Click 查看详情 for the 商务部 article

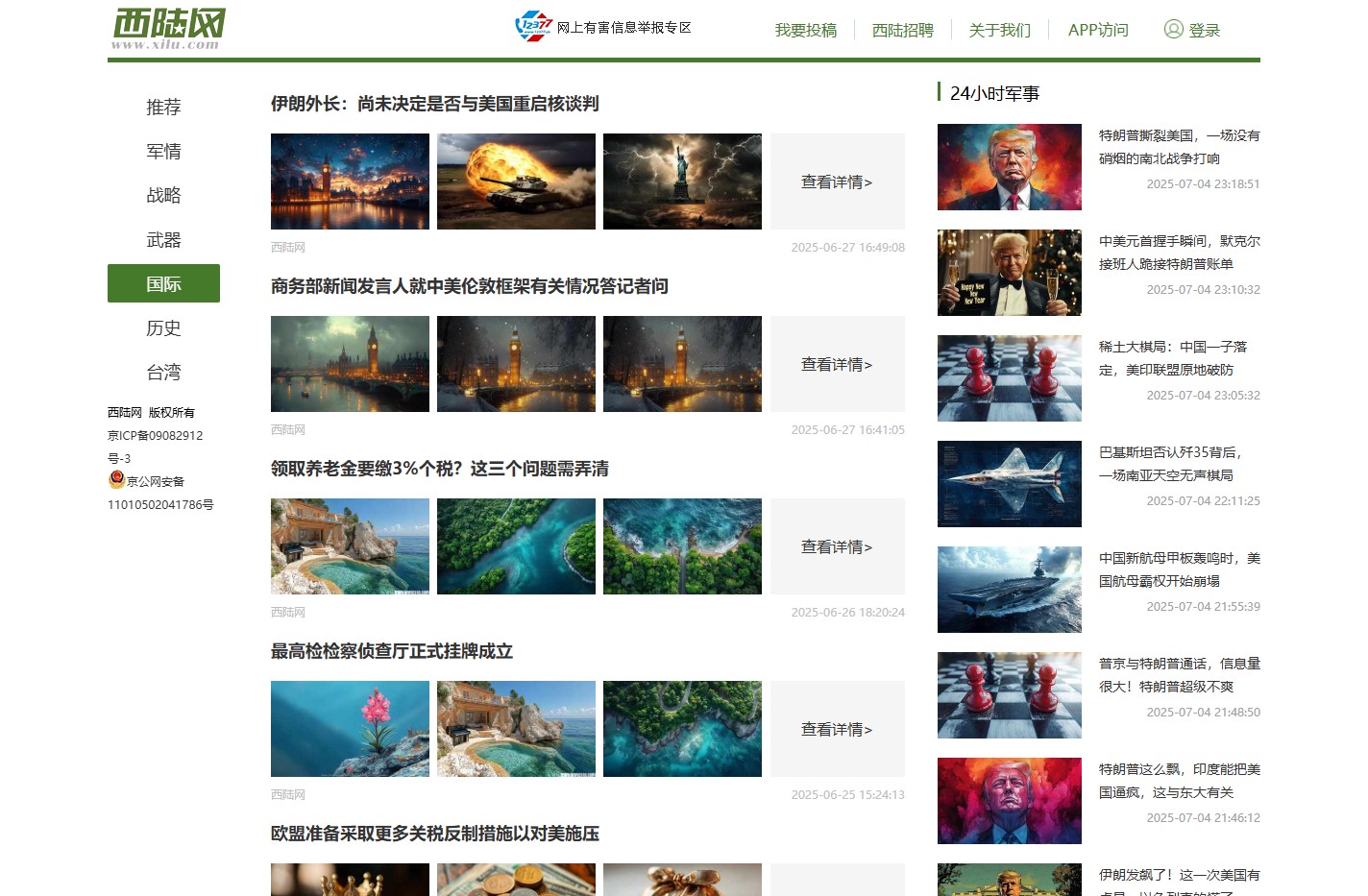click(x=837, y=364)
